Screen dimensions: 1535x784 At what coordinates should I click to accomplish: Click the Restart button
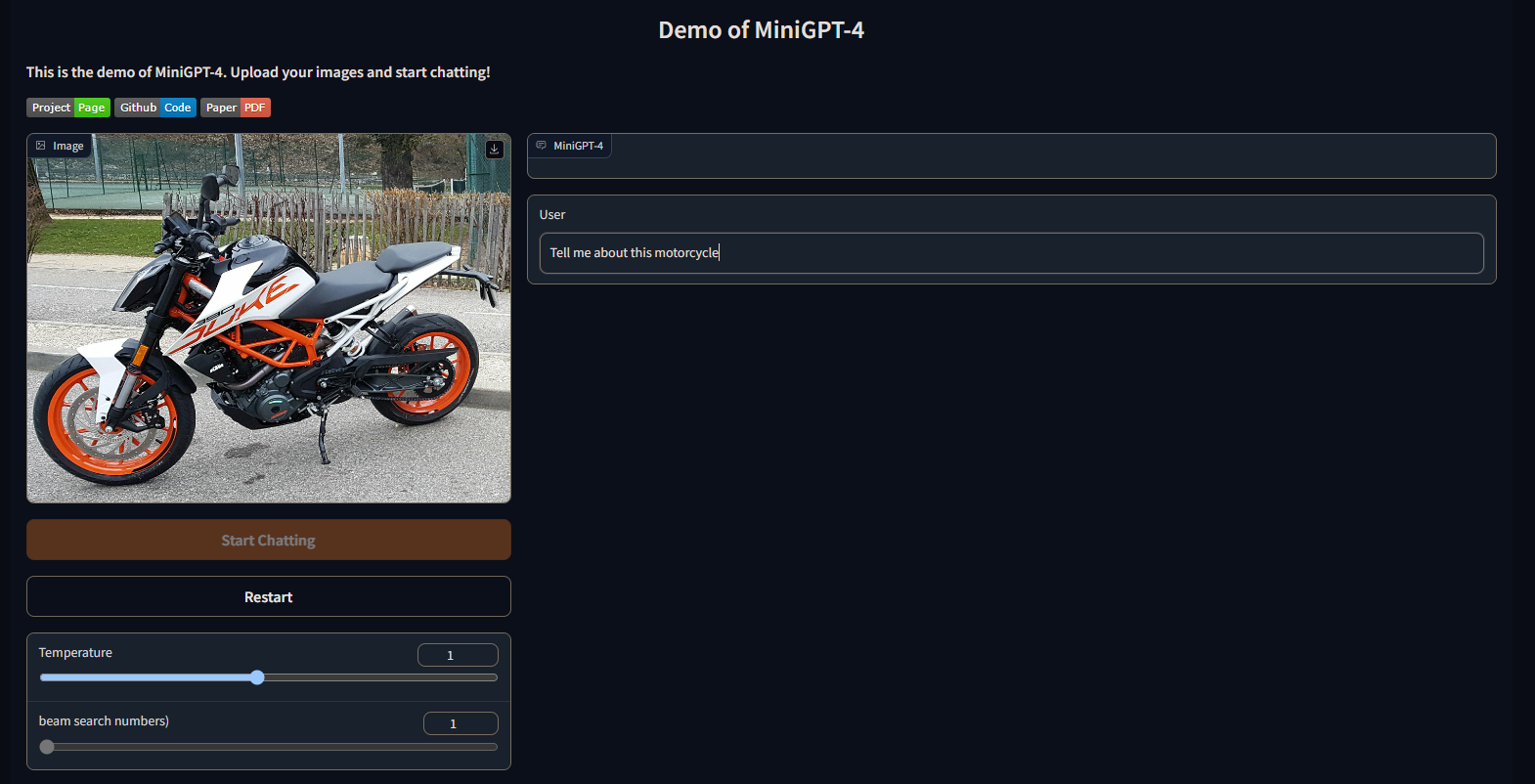pos(269,596)
